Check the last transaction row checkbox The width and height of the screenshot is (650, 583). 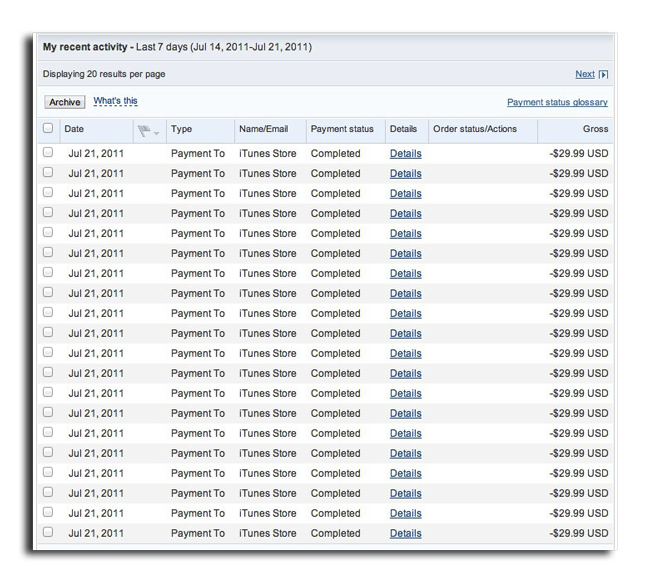pyautogui.click(x=48, y=533)
